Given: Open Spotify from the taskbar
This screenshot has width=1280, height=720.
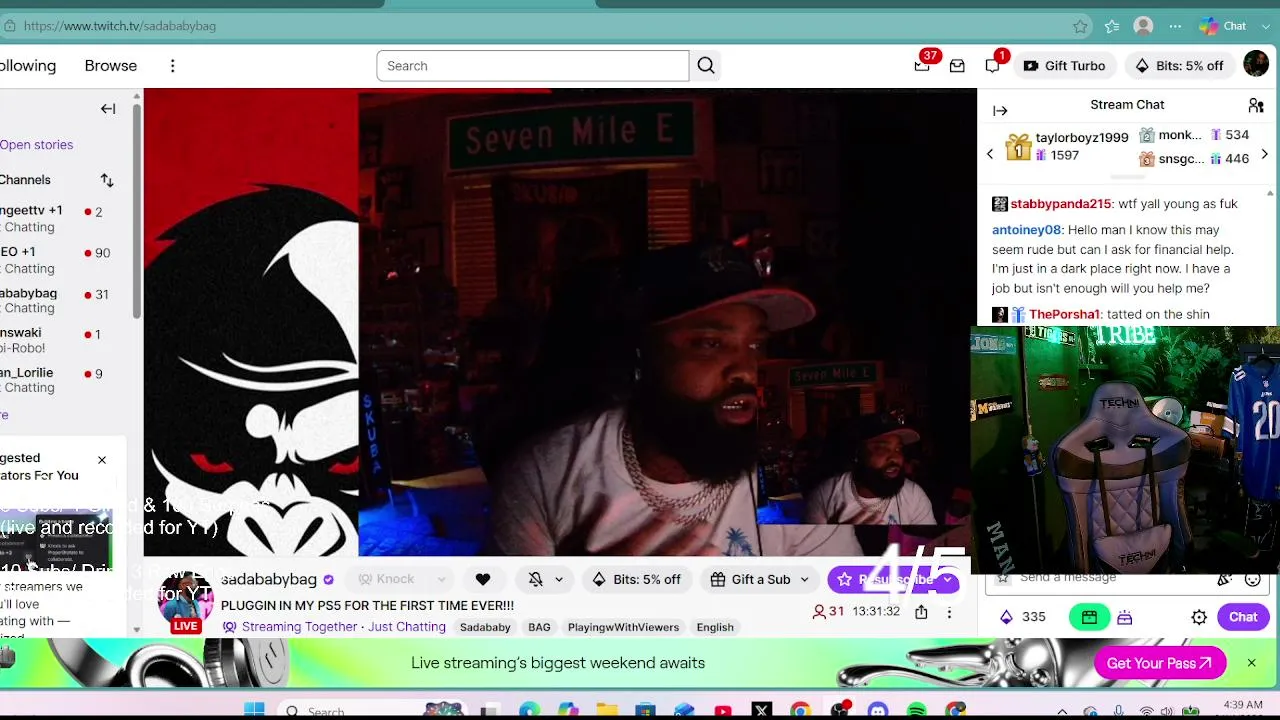Looking at the screenshot, I should [x=917, y=711].
